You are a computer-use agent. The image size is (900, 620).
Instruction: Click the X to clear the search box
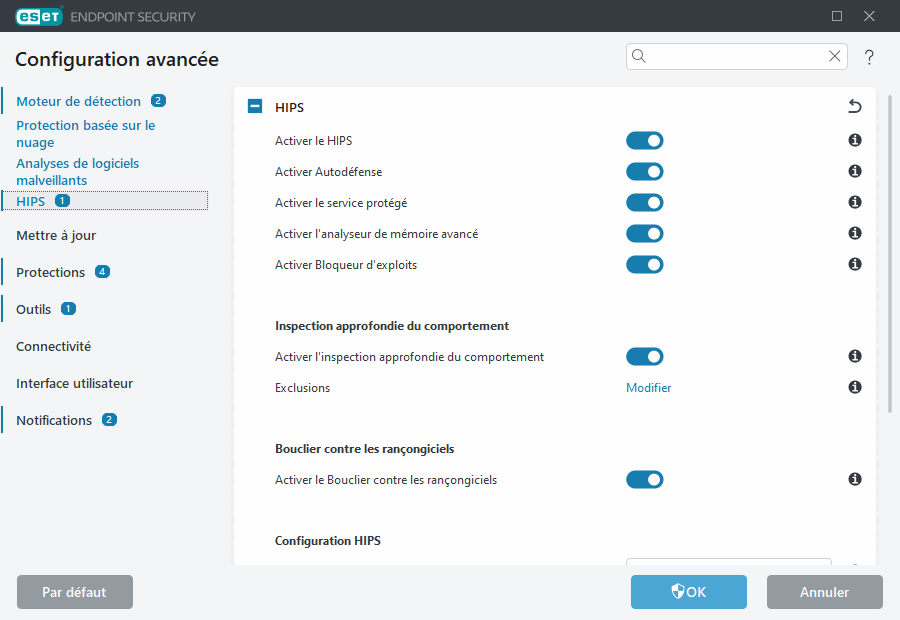coord(834,56)
